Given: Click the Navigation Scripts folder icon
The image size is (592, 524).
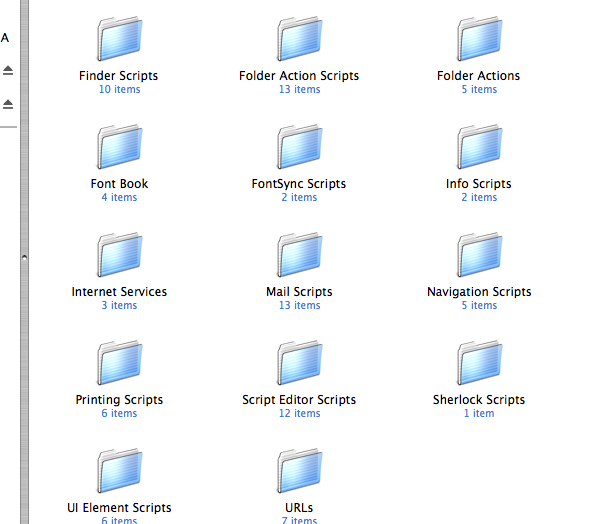Looking at the screenshot, I should point(479,254).
